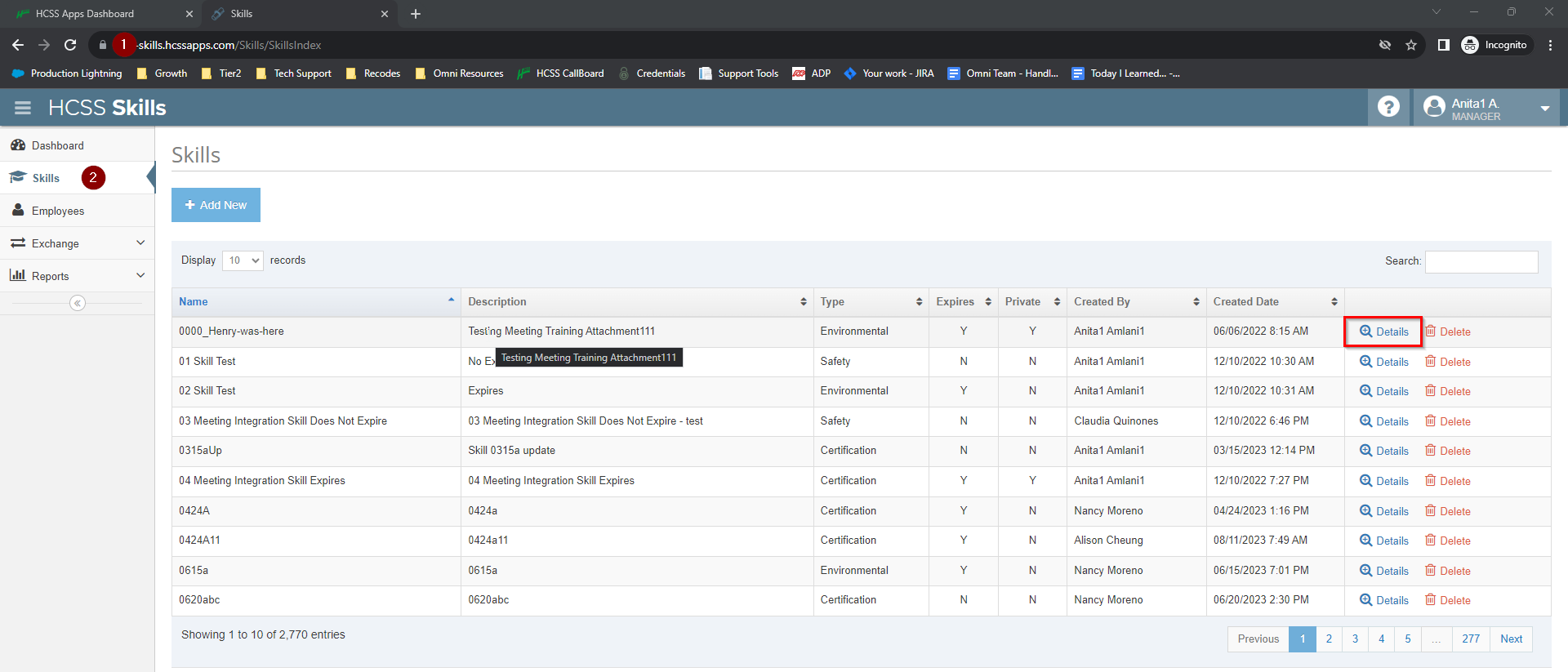Open Chrome's three-dot menu
1568x672 pixels.
pyautogui.click(x=1550, y=45)
